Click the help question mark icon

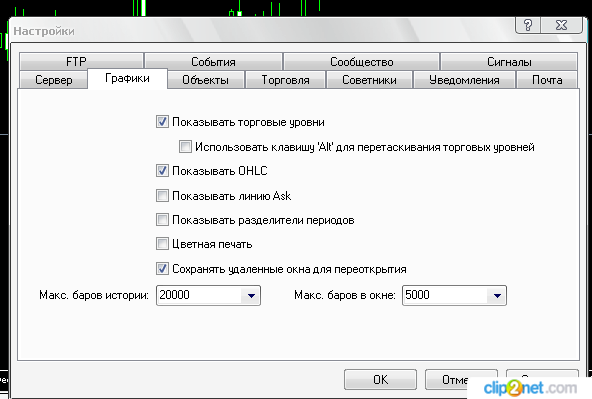[x=528, y=25]
